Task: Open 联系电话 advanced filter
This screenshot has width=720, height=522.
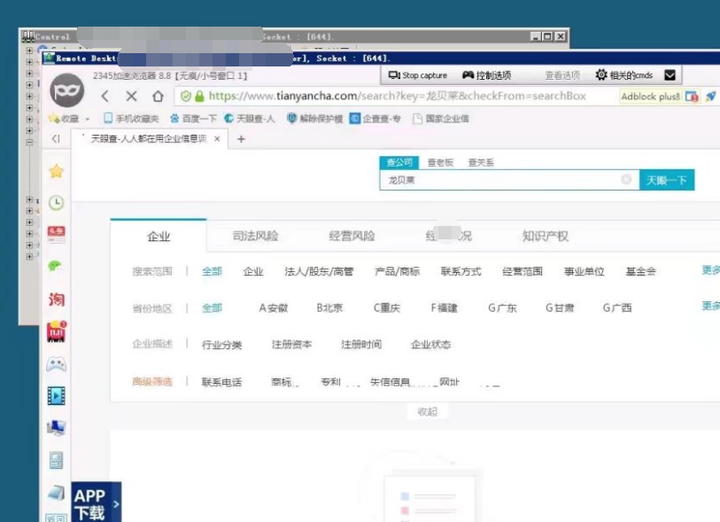Action: (x=222, y=382)
